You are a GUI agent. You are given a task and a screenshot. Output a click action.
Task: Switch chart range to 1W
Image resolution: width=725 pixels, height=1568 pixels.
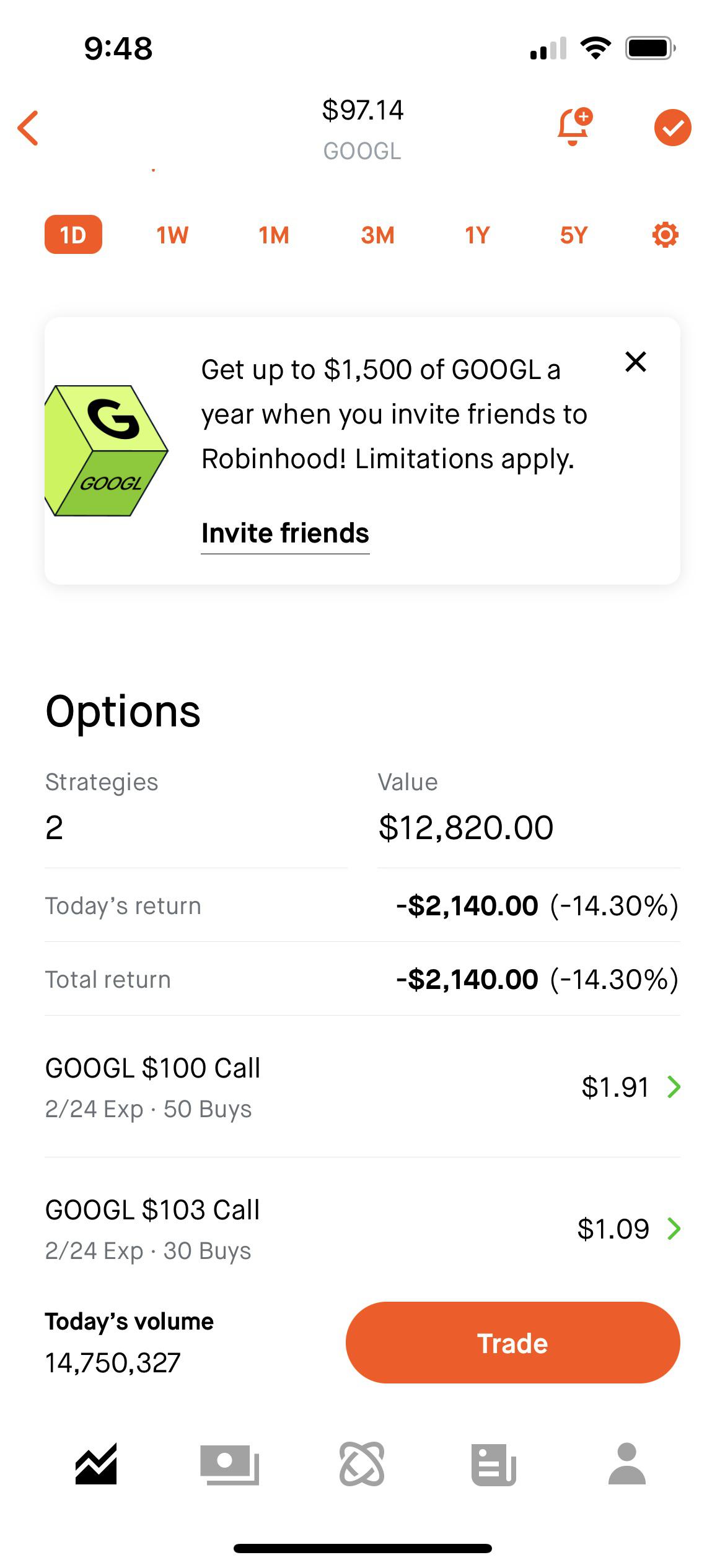coord(172,235)
